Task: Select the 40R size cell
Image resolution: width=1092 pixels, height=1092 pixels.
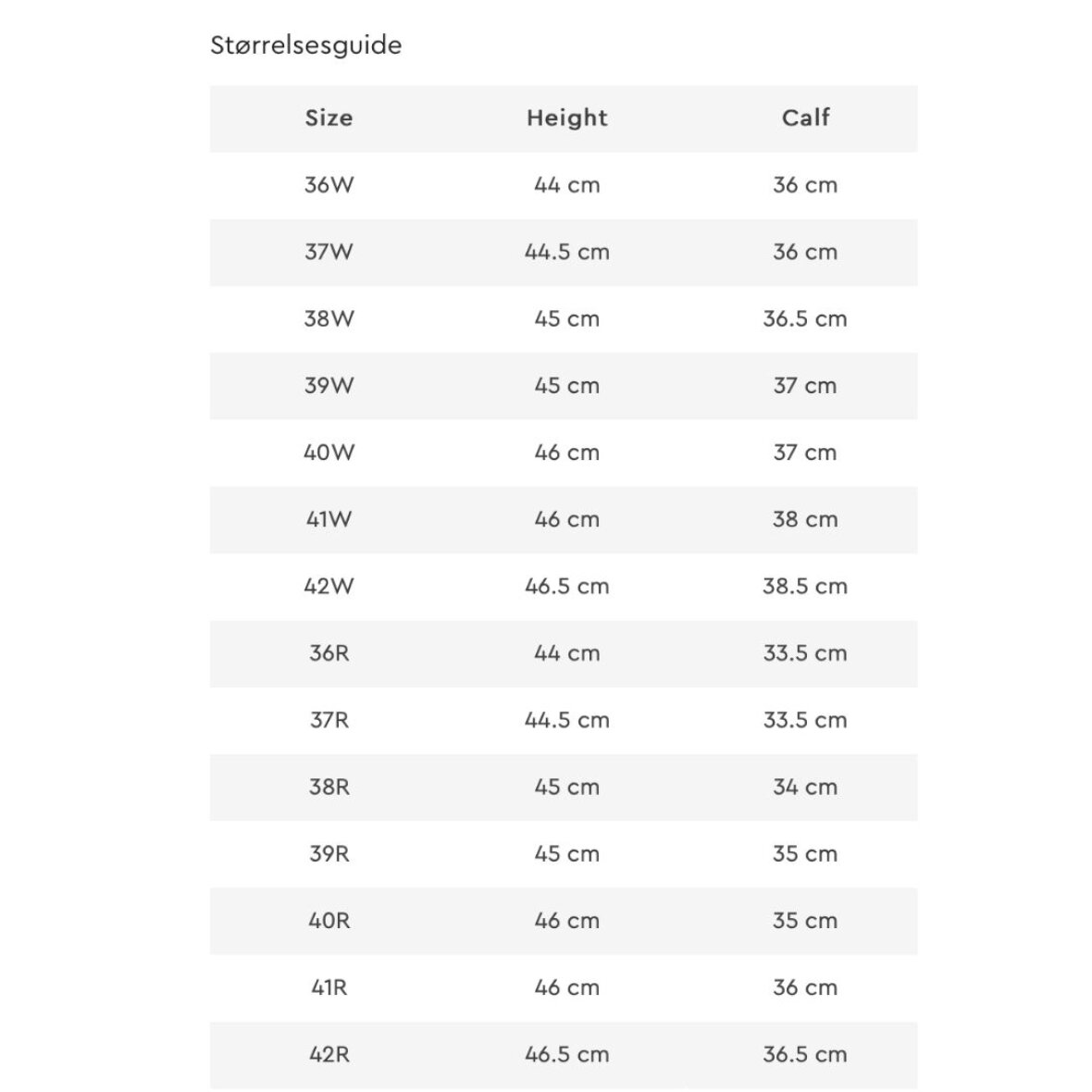Action: [x=329, y=921]
